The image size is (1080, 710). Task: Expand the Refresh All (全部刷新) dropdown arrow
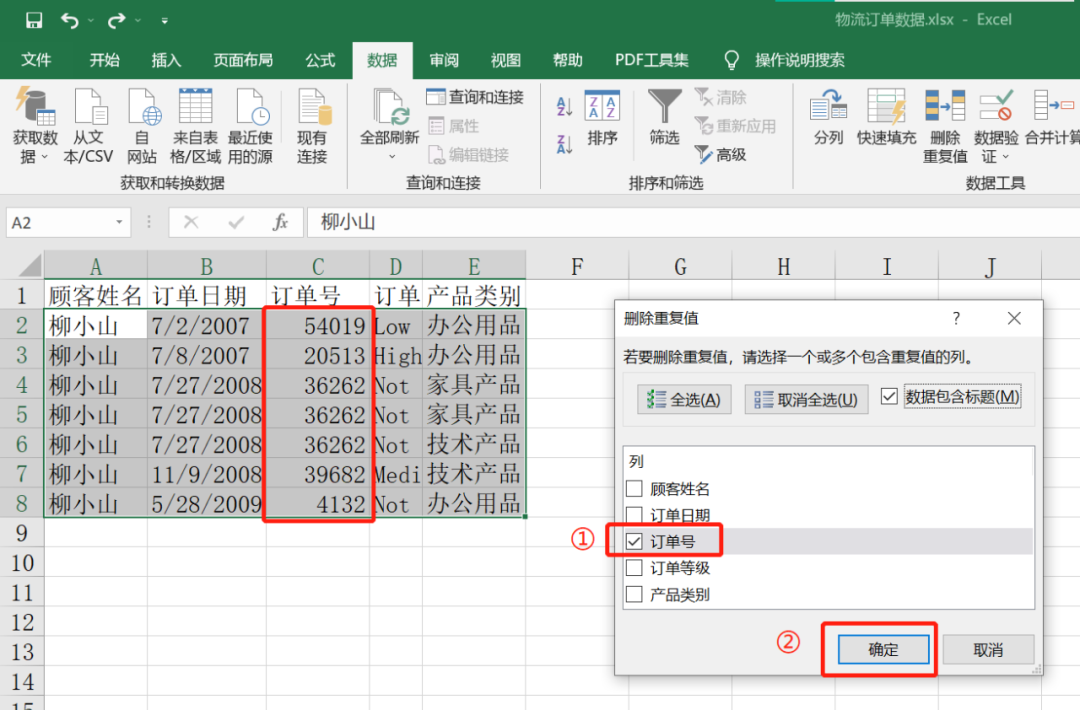pos(392,156)
